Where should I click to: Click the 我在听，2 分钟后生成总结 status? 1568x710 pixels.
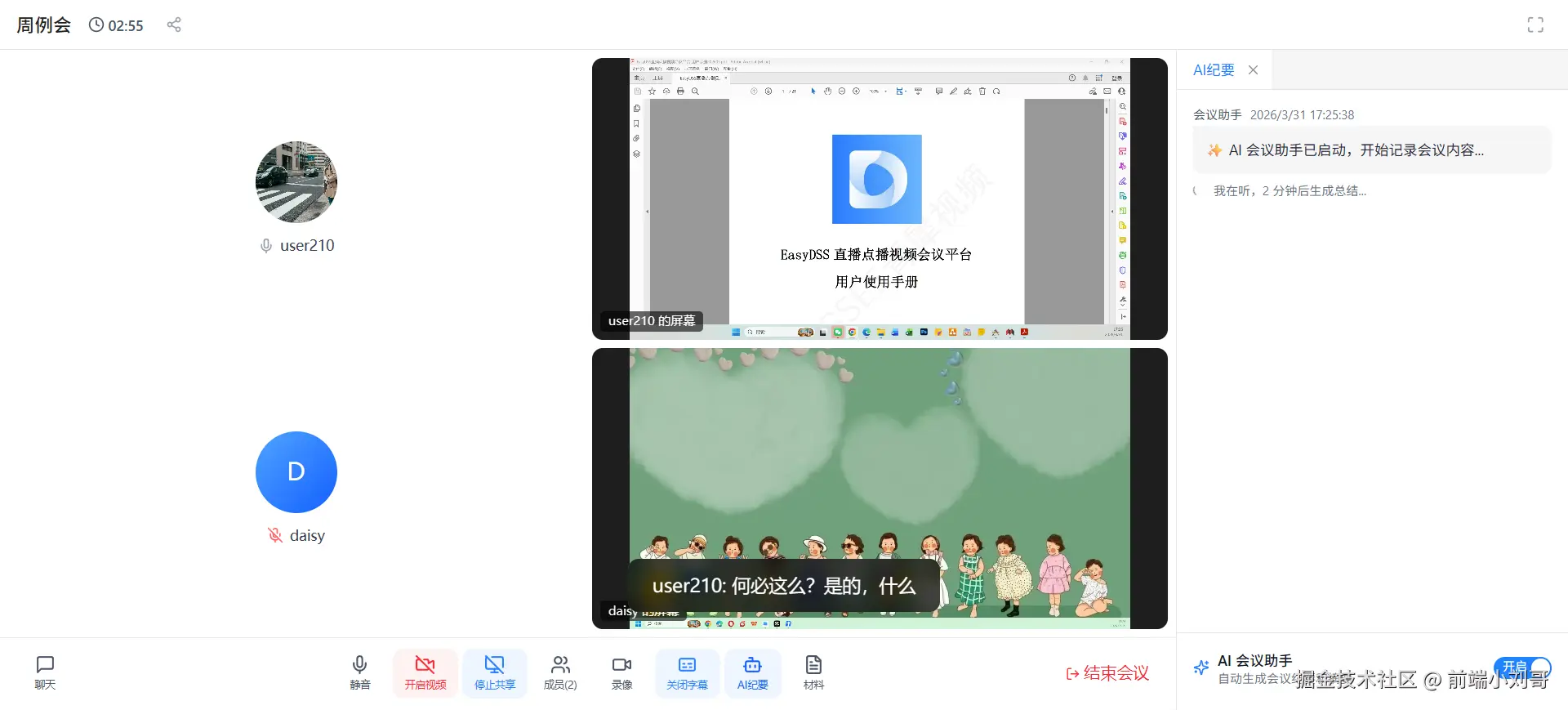pyautogui.click(x=1289, y=191)
